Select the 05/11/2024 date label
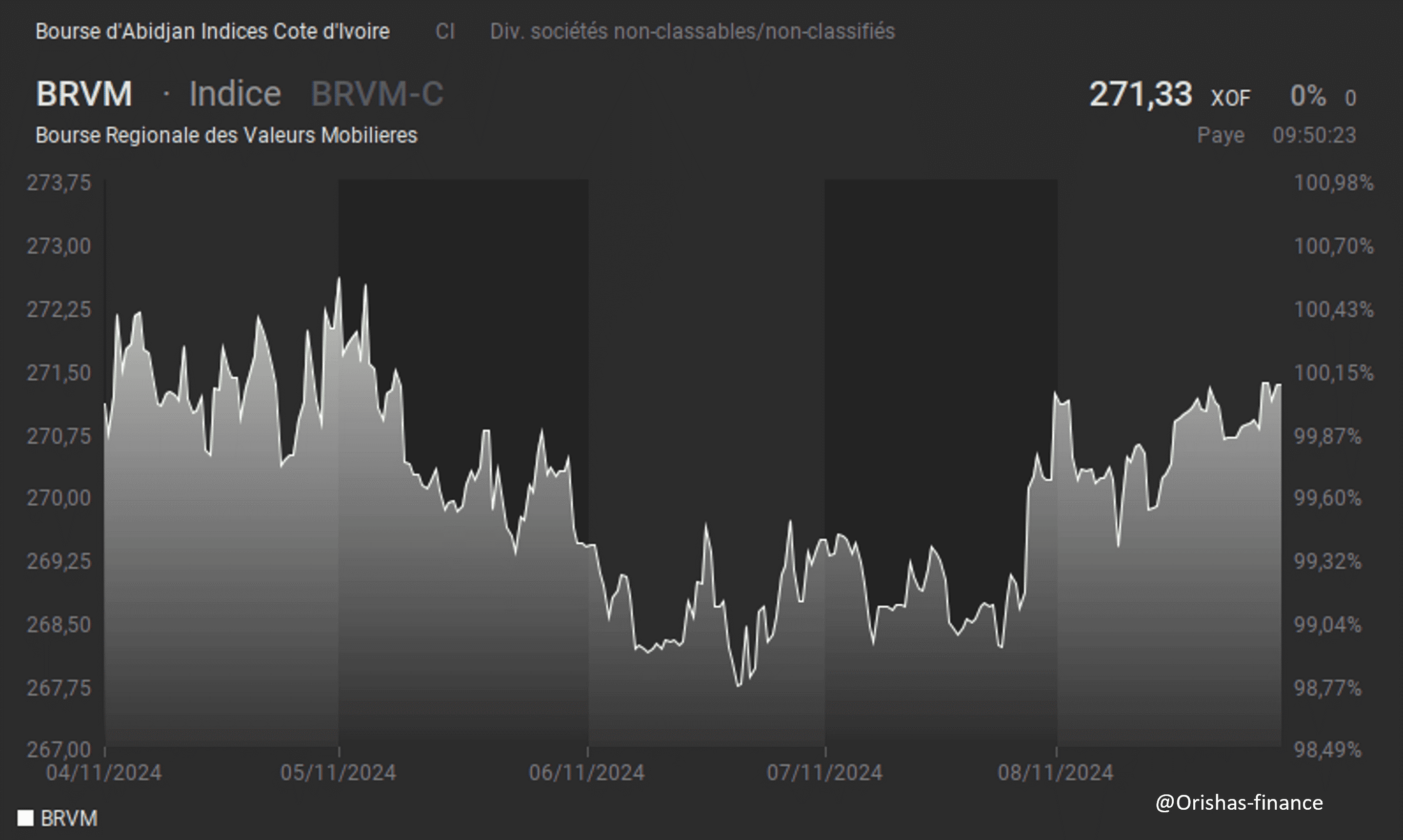Image resolution: width=1403 pixels, height=840 pixels. click(x=338, y=773)
